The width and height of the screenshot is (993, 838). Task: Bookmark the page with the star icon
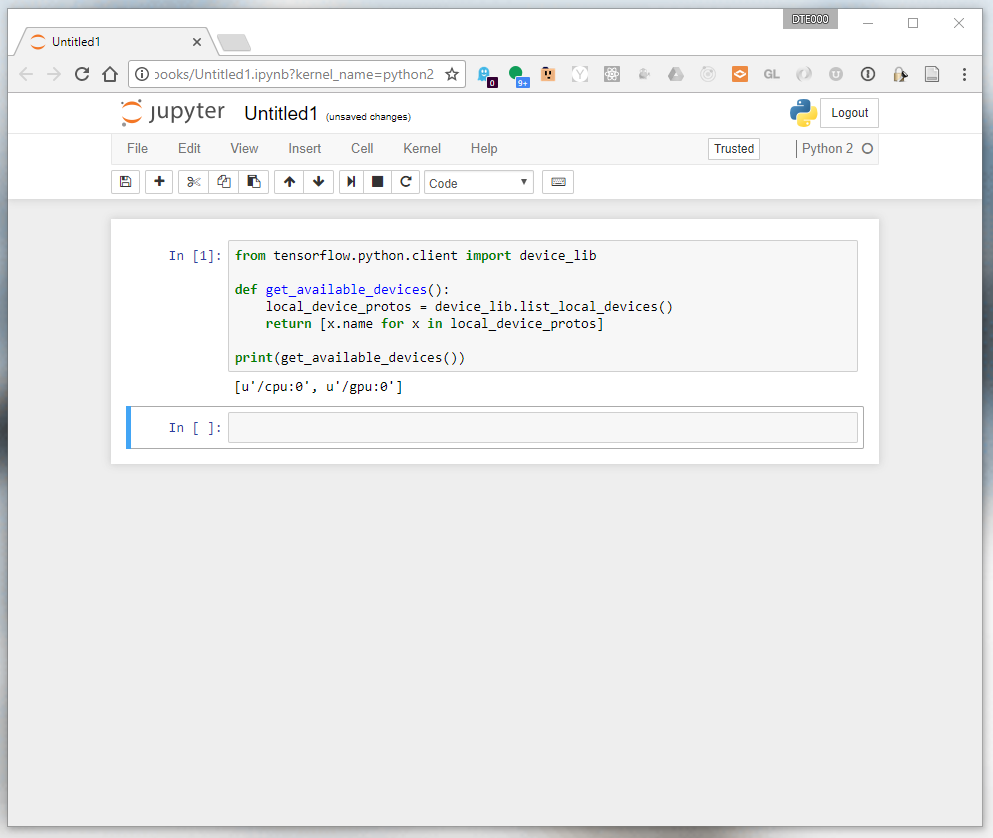point(452,74)
